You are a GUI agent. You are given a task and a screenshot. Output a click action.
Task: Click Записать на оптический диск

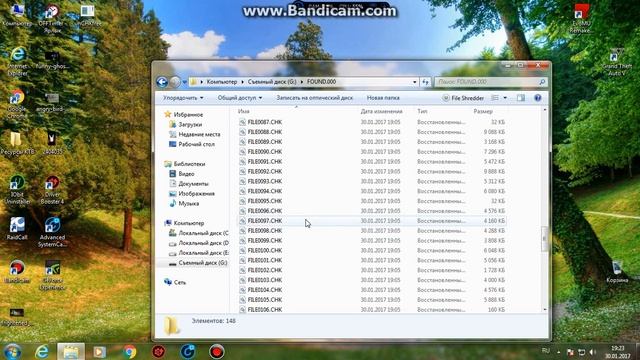pos(314,98)
